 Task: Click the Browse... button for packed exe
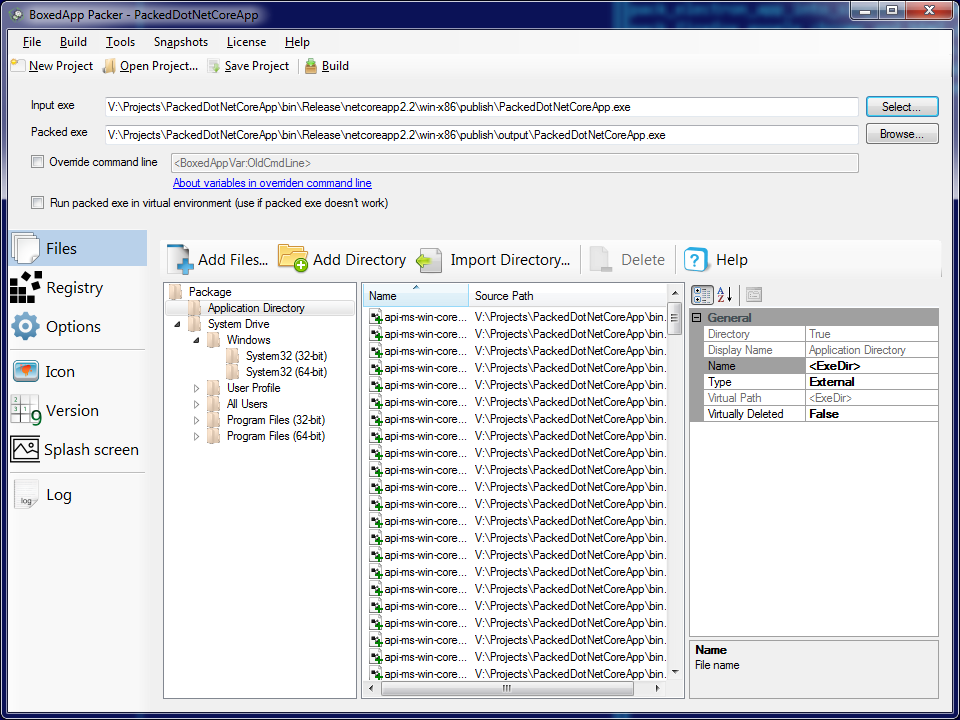coord(902,133)
